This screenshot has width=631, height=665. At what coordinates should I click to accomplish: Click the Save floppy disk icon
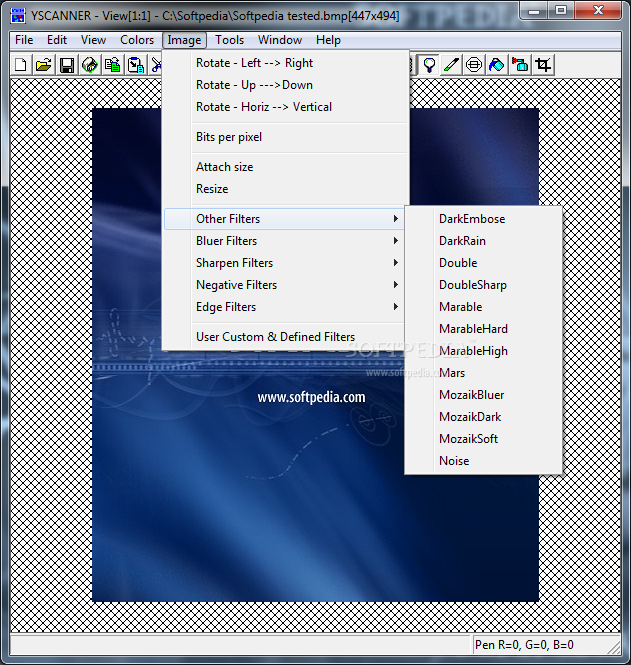click(x=67, y=65)
